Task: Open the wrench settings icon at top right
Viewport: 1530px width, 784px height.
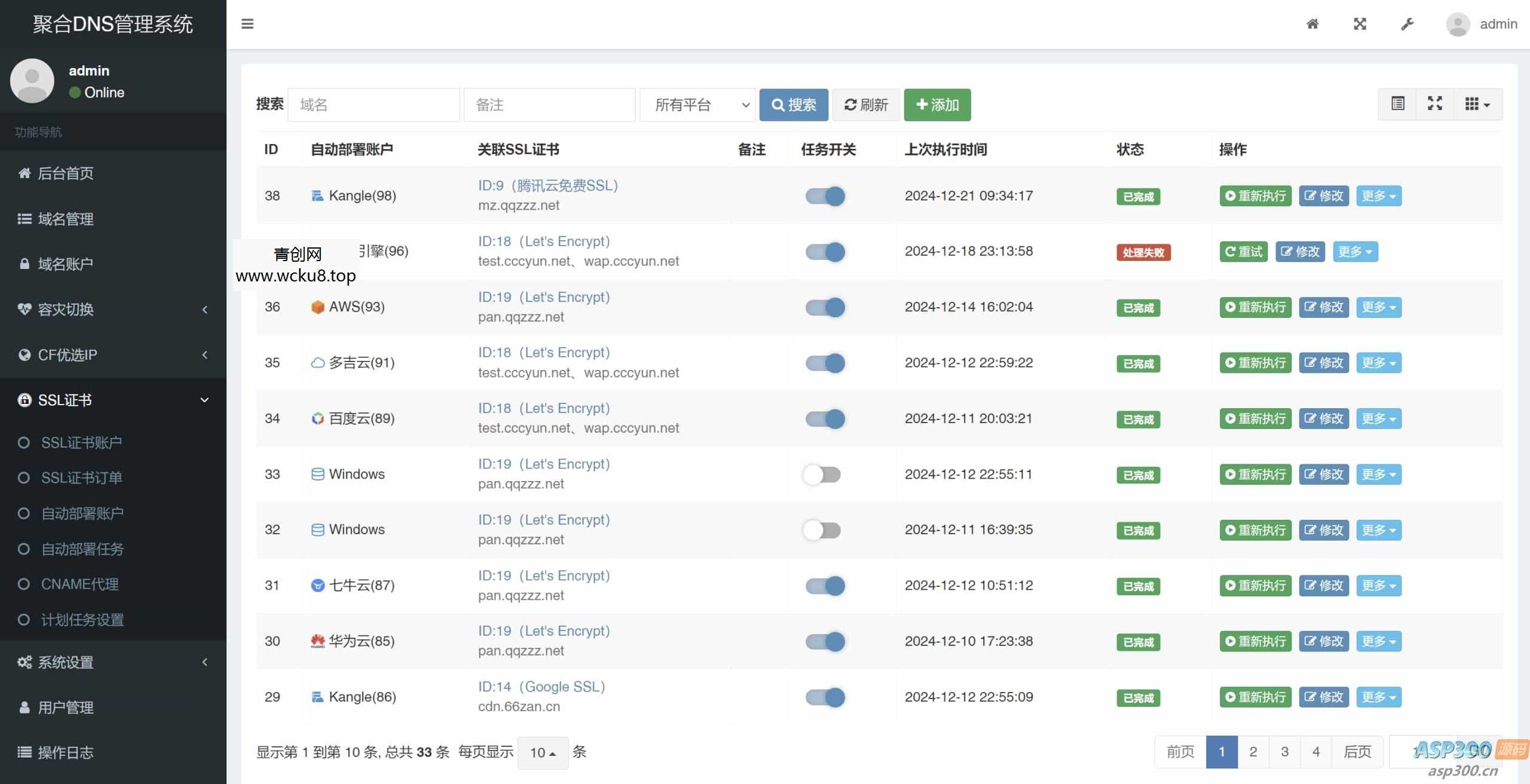Action: click(x=1407, y=24)
